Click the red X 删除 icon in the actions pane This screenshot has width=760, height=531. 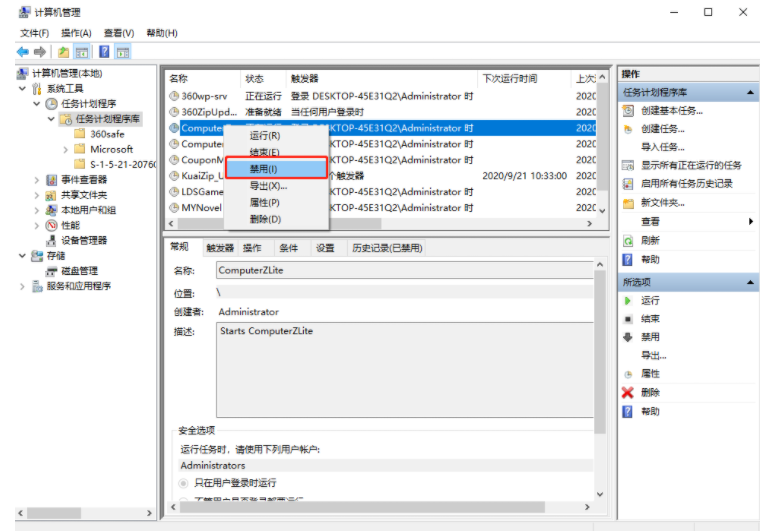click(627, 392)
